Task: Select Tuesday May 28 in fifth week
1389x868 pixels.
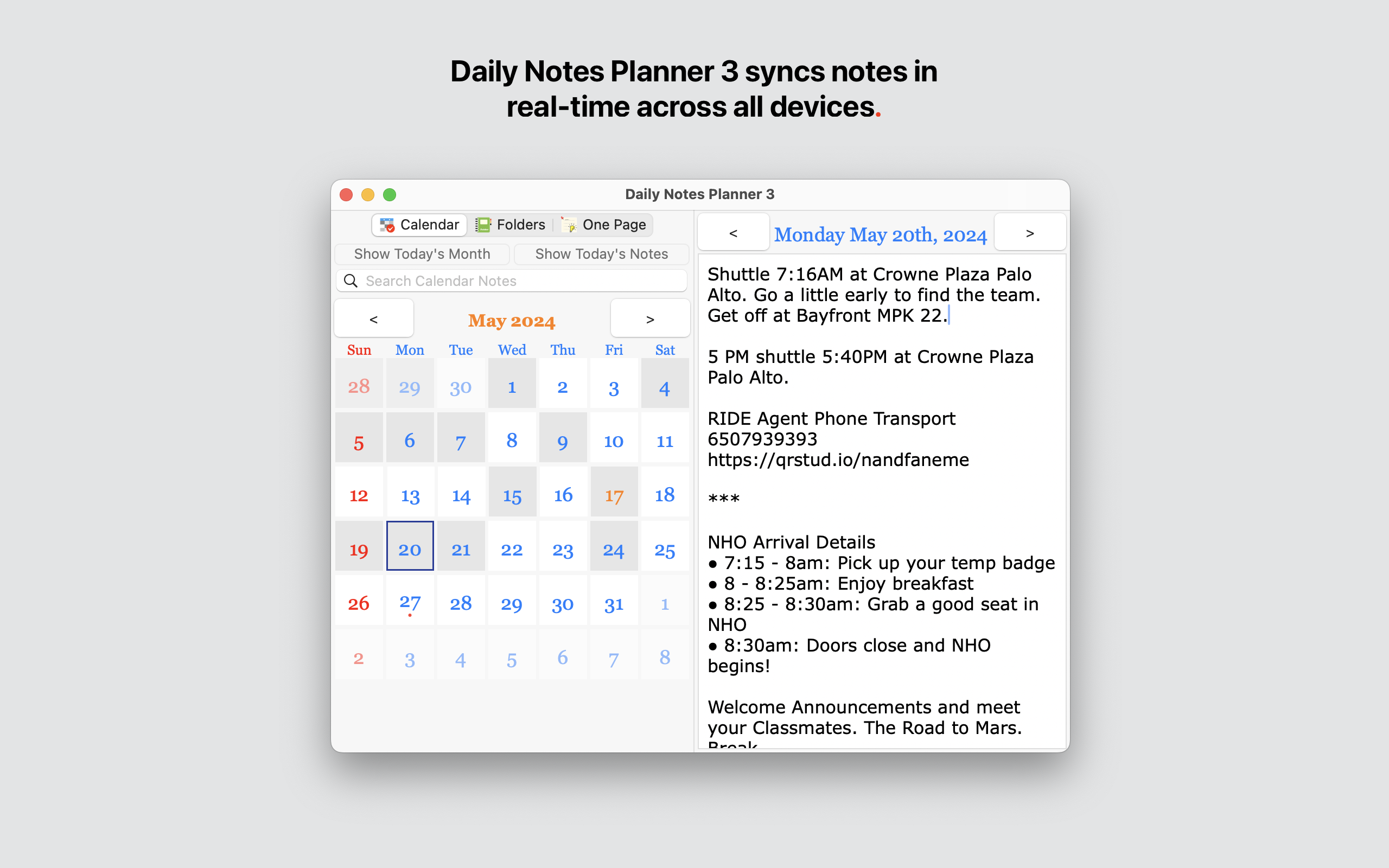Action: tap(461, 600)
